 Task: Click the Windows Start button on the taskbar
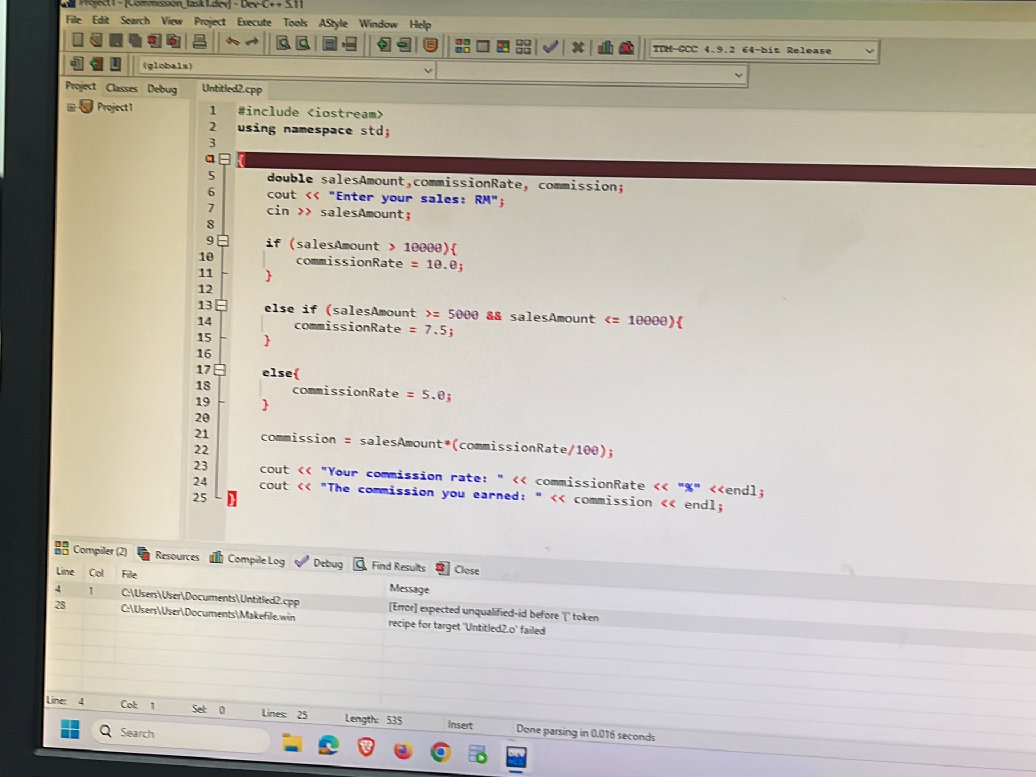68,732
